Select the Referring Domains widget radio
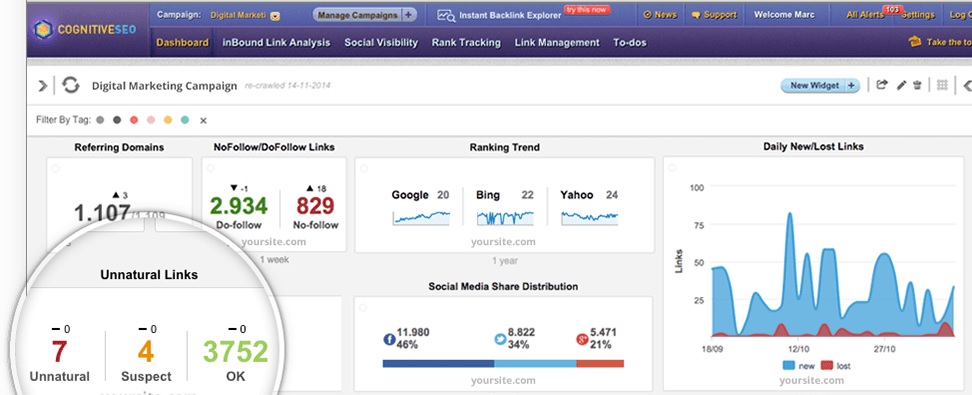This screenshot has width=972, height=395. click(x=55, y=168)
